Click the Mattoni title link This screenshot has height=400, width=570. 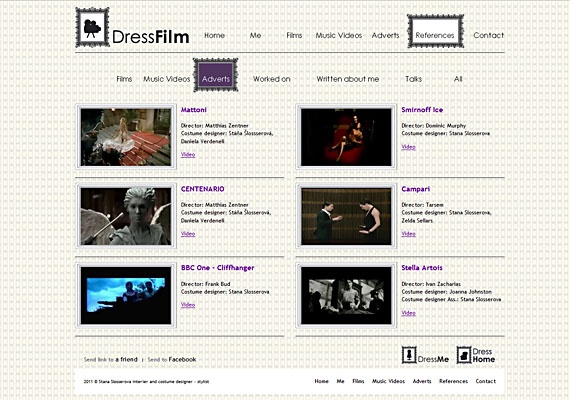coord(193,110)
